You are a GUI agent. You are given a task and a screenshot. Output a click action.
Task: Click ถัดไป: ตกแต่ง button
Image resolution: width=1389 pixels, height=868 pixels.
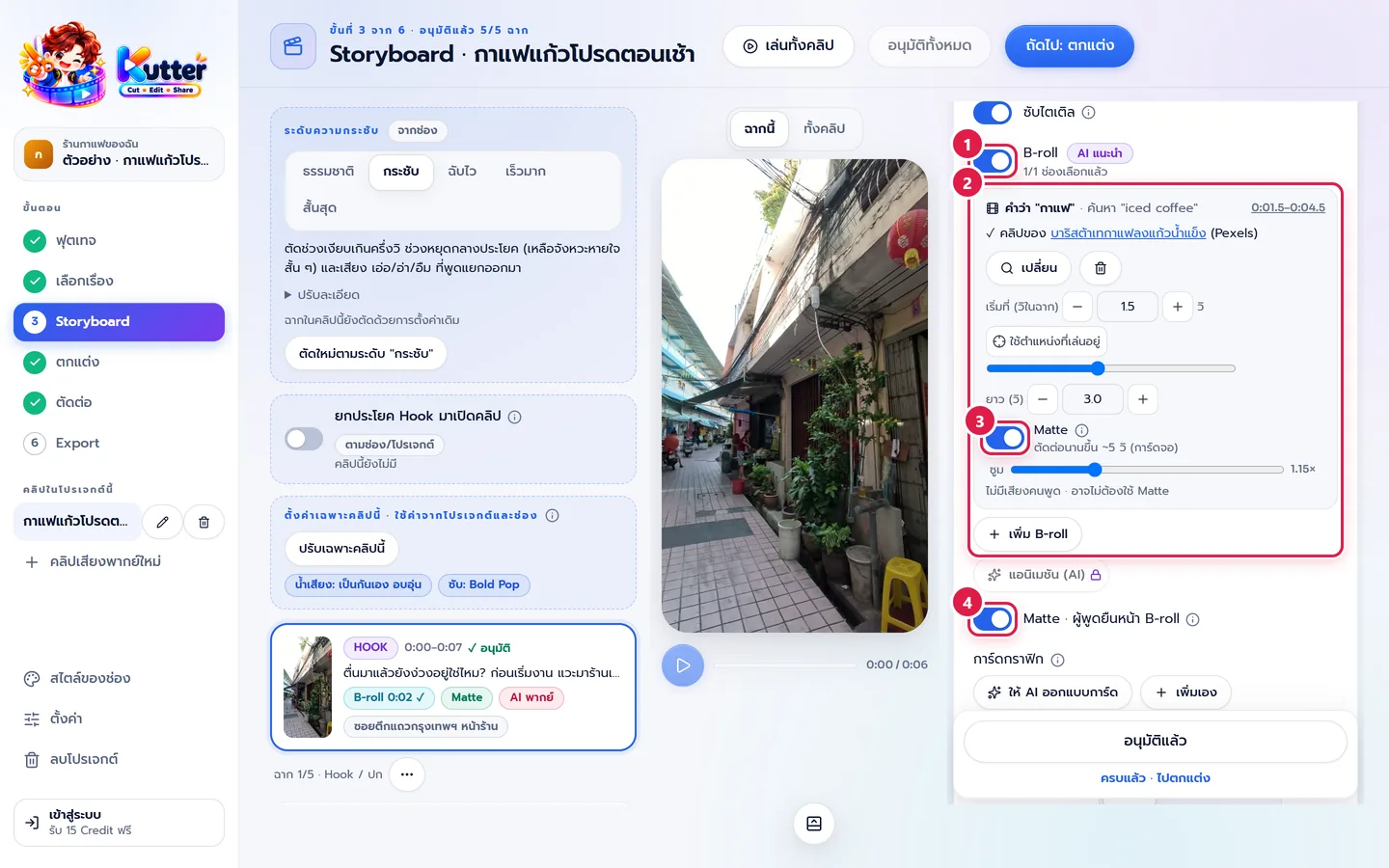click(1069, 46)
